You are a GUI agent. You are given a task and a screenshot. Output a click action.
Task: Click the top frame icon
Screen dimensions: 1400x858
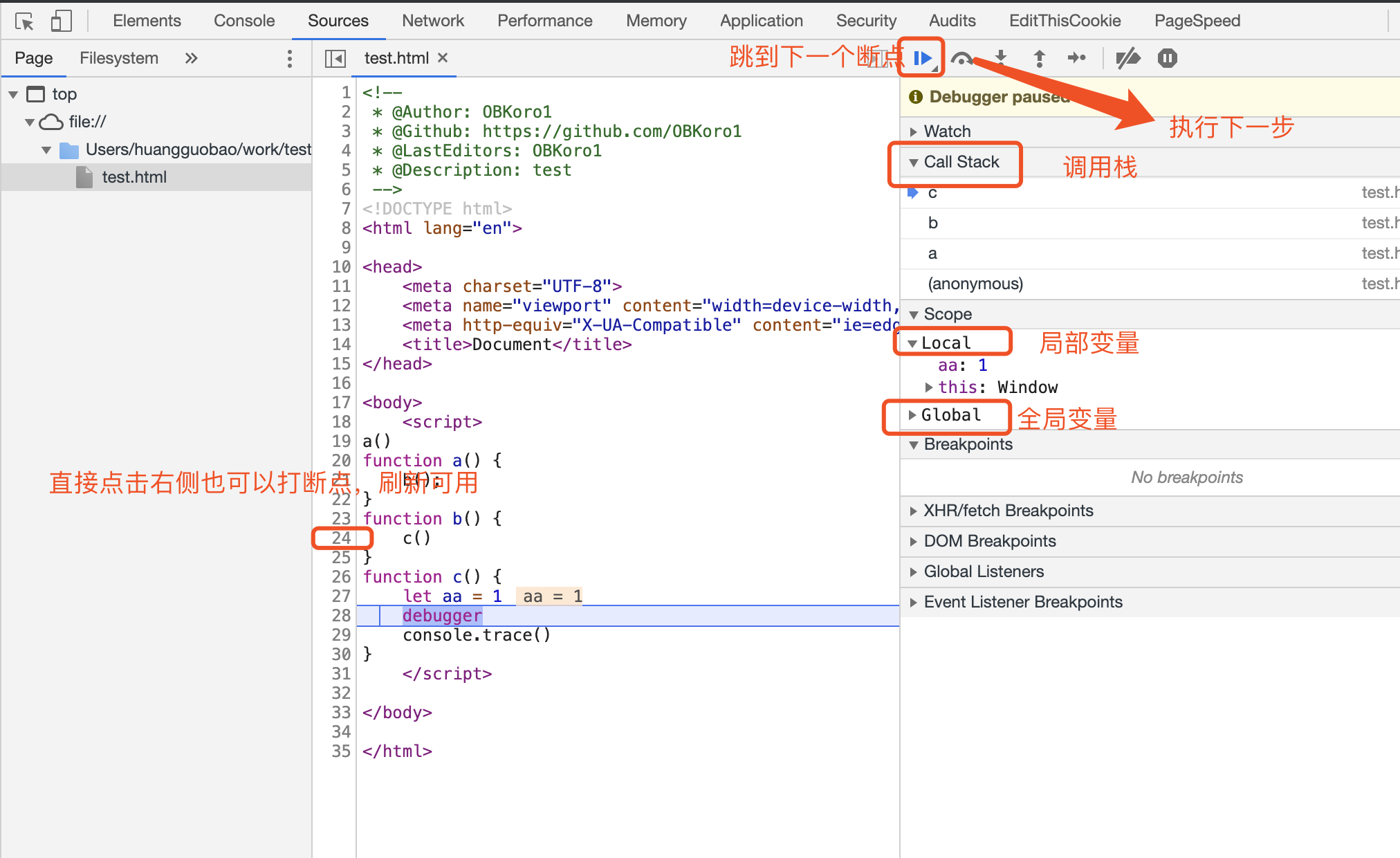pos(35,94)
